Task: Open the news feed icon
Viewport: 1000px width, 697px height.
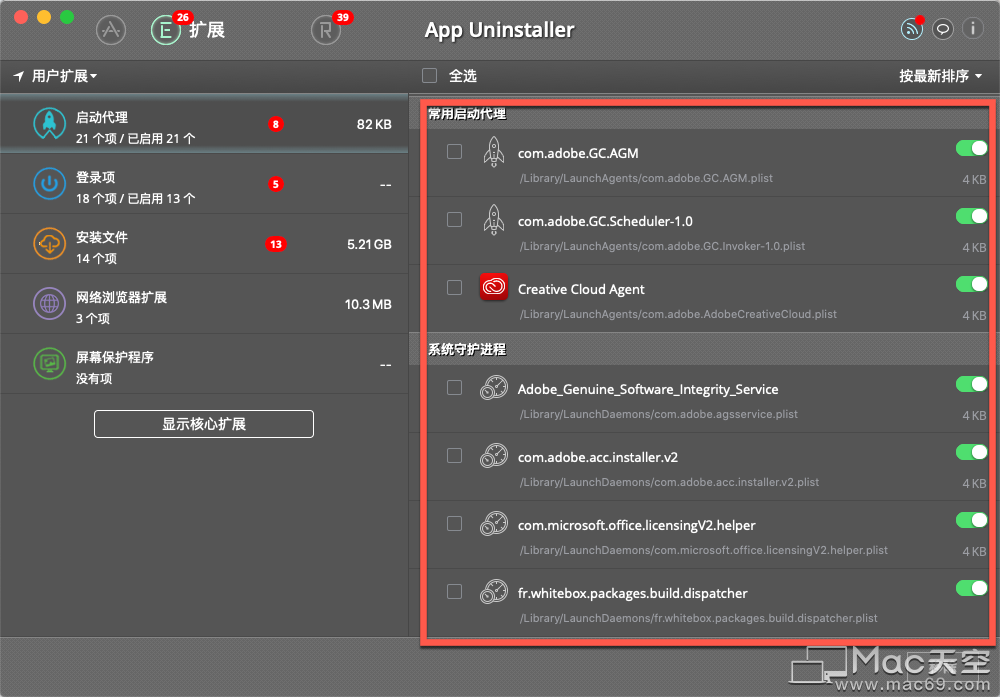Action: tap(911, 29)
